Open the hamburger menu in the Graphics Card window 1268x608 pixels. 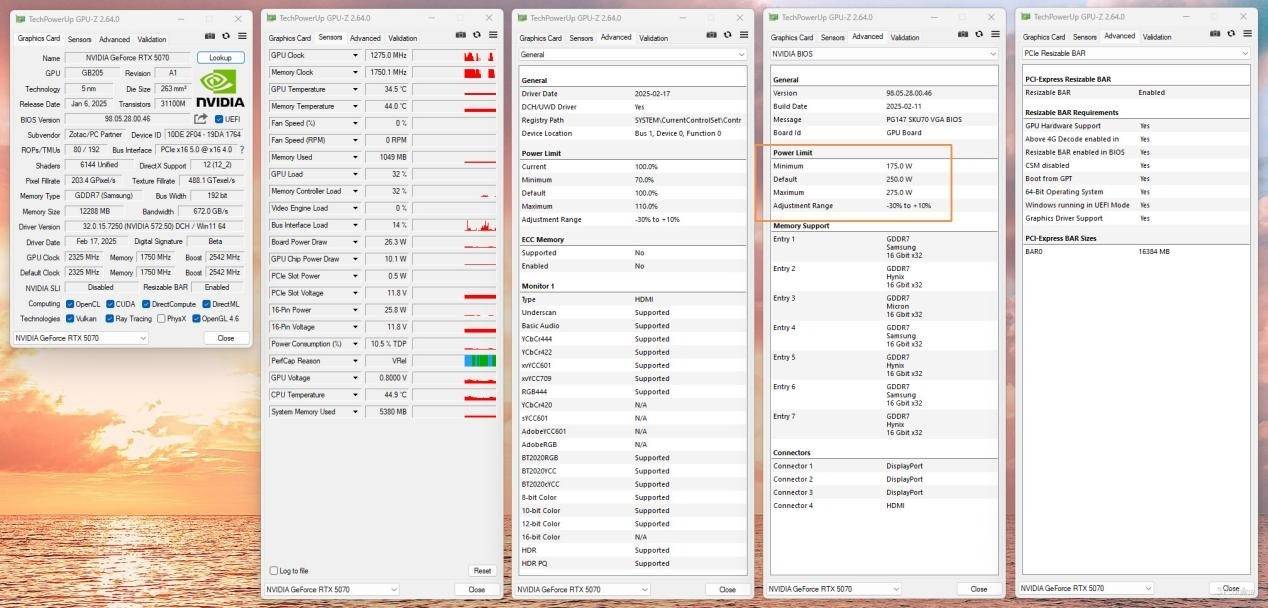pos(241,36)
